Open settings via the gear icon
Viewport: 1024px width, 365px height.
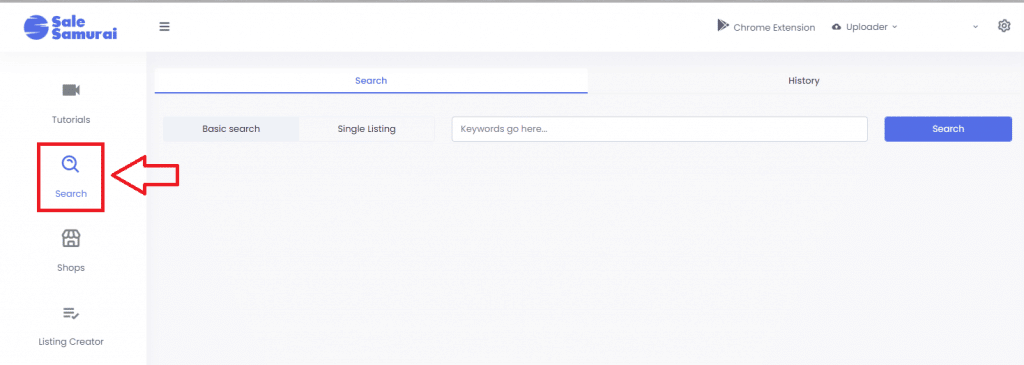[1004, 26]
